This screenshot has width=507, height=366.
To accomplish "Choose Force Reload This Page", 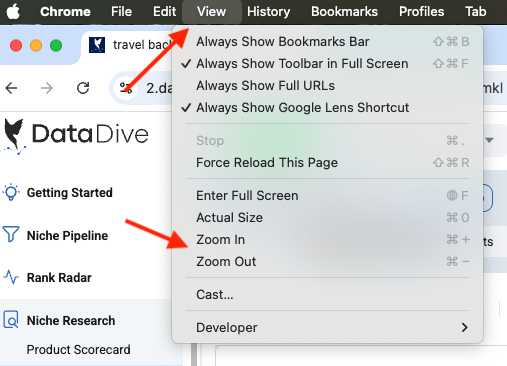I will [x=327, y=163].
